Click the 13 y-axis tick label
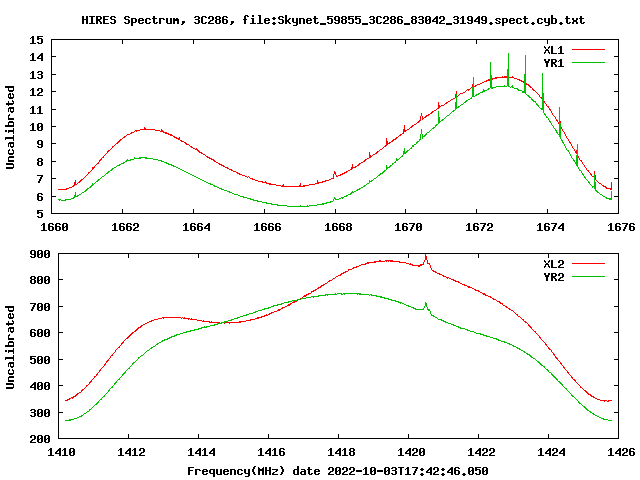The width and height of the screenshot is (640, 480). coord(36,75)
